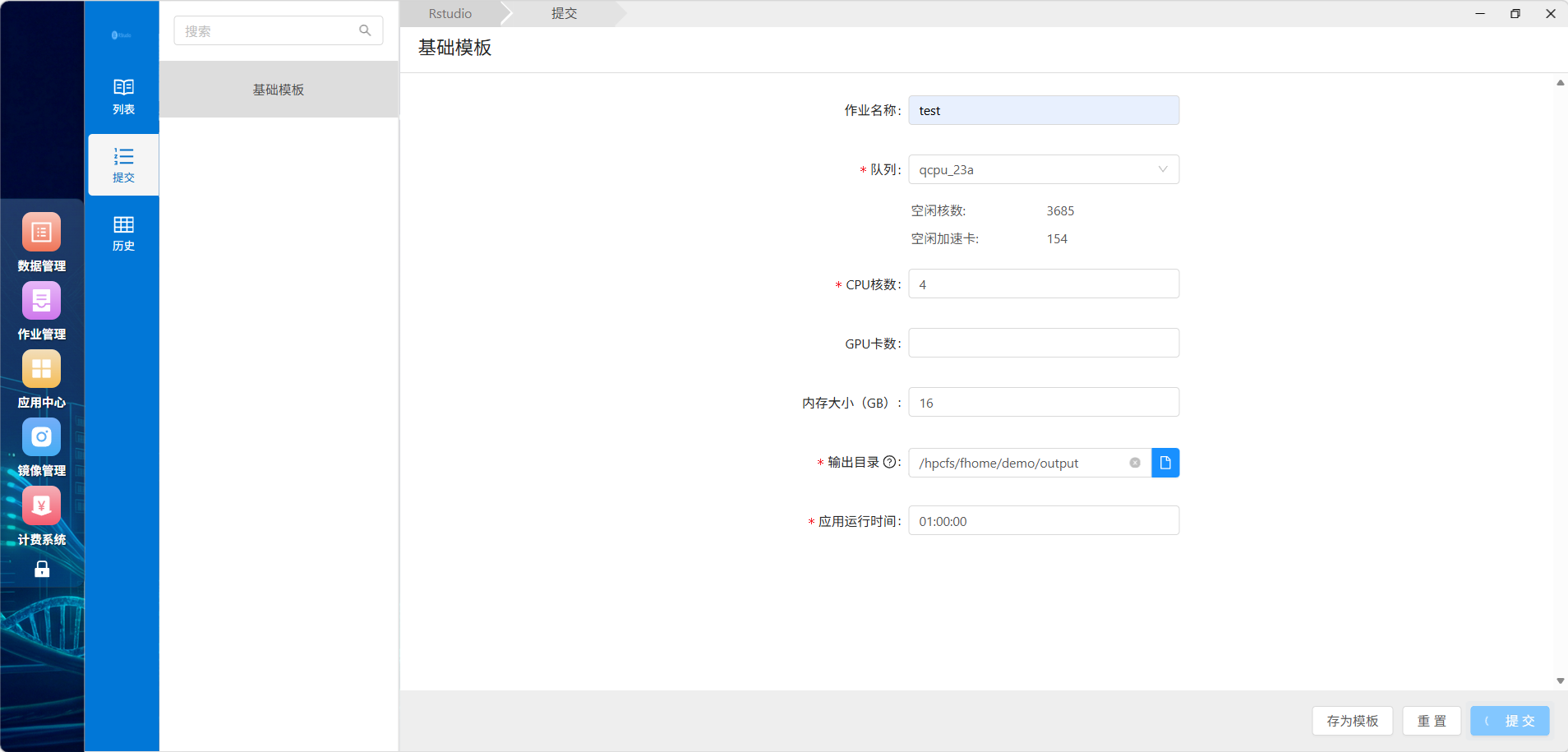Open the 数据管理 data management app
Image resolution: width=1568 pixels, height=752 pixels.
point(41,242)
